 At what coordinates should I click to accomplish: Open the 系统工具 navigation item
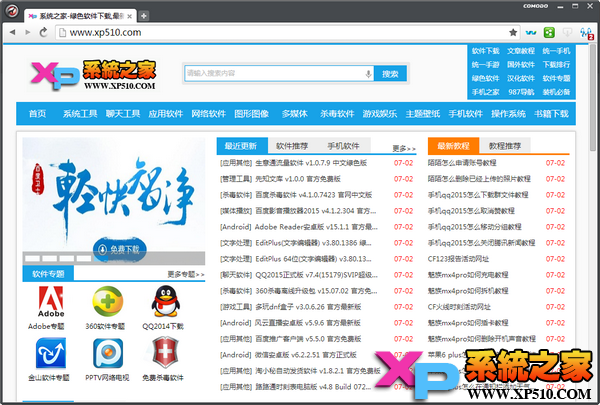[80, 114]
